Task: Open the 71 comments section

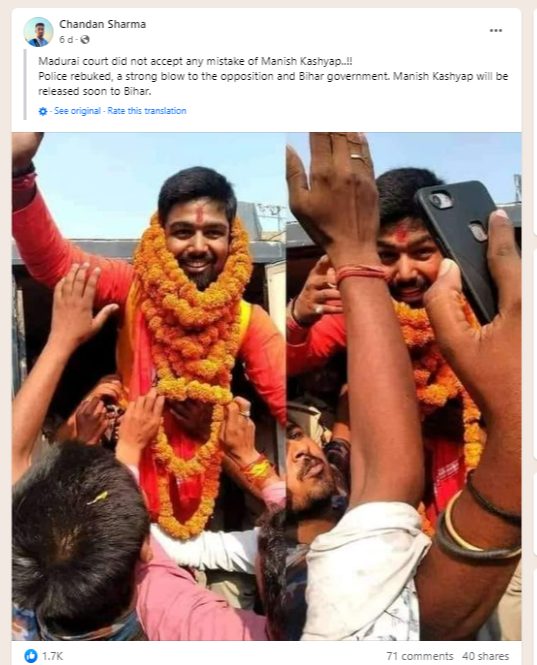Action: click(x=420, y=656)
